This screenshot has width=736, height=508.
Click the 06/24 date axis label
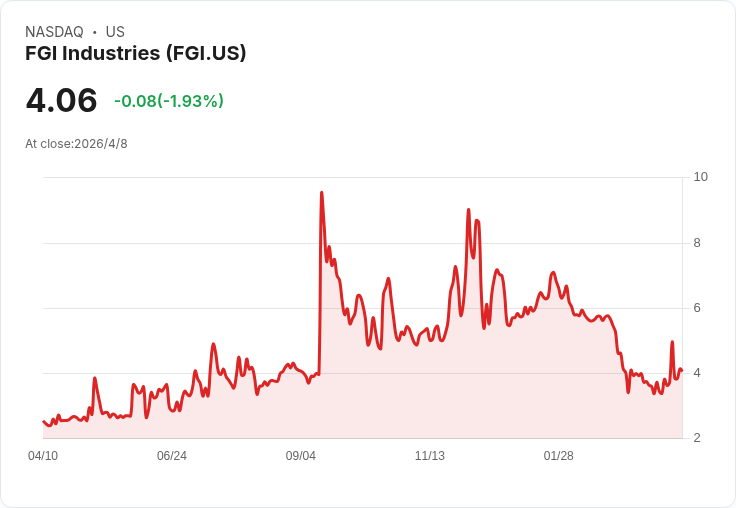point(172,456)
